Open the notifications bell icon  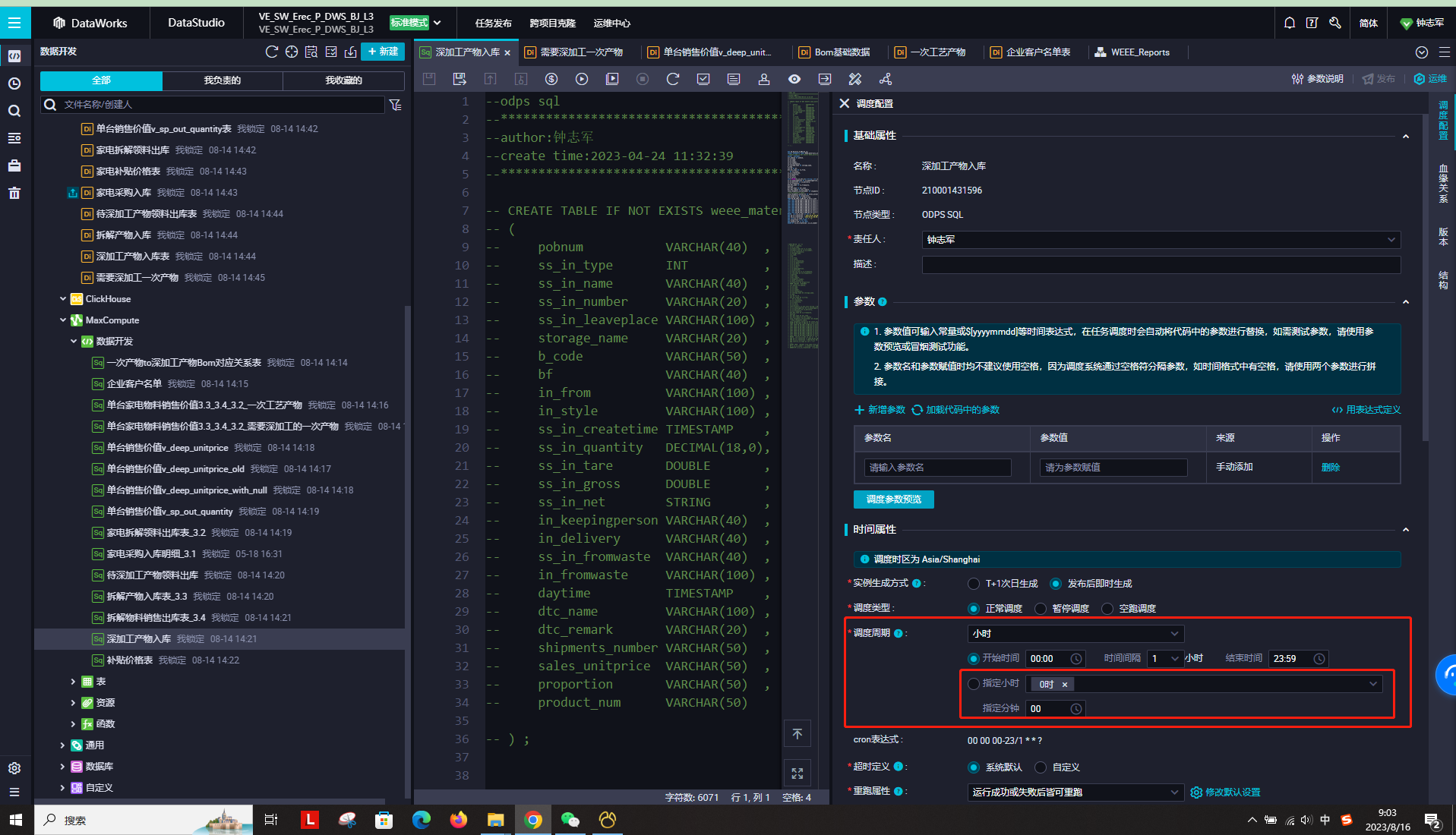point(1290,23)
